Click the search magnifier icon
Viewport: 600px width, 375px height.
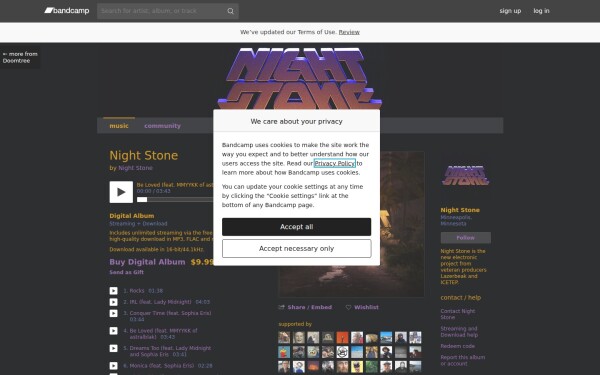point(230,11)
